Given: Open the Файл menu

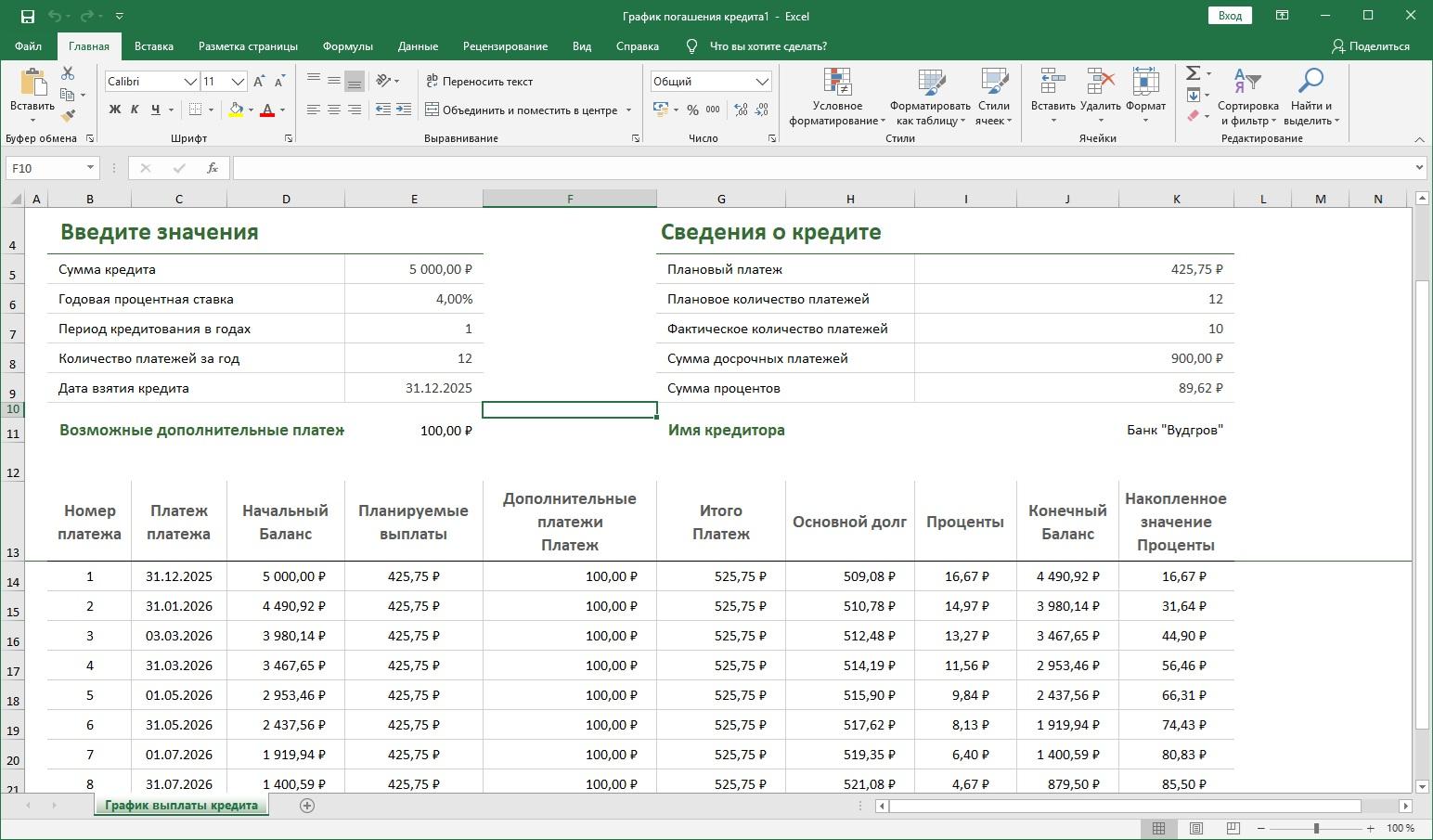Looking at the screenshot, I should (28, 46).
